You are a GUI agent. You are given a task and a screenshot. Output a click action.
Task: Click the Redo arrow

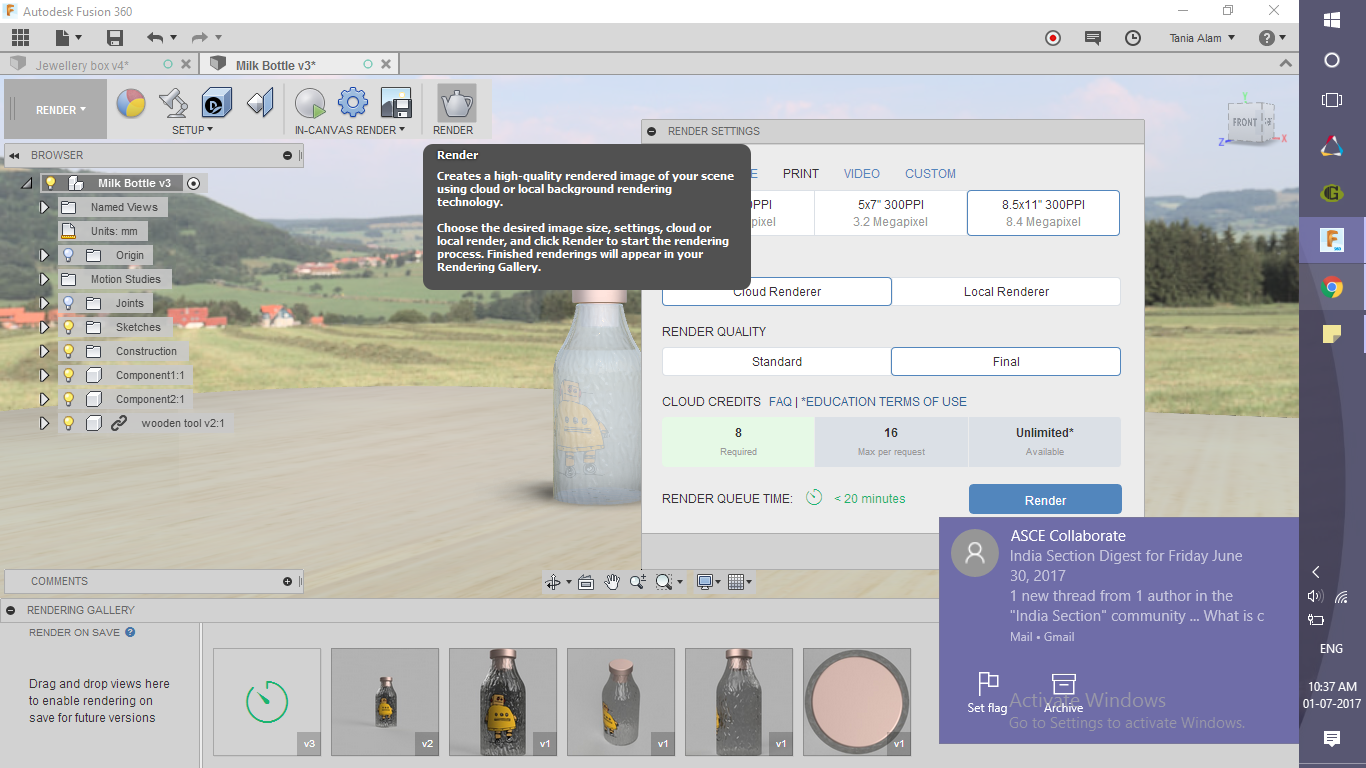point(199,38)
